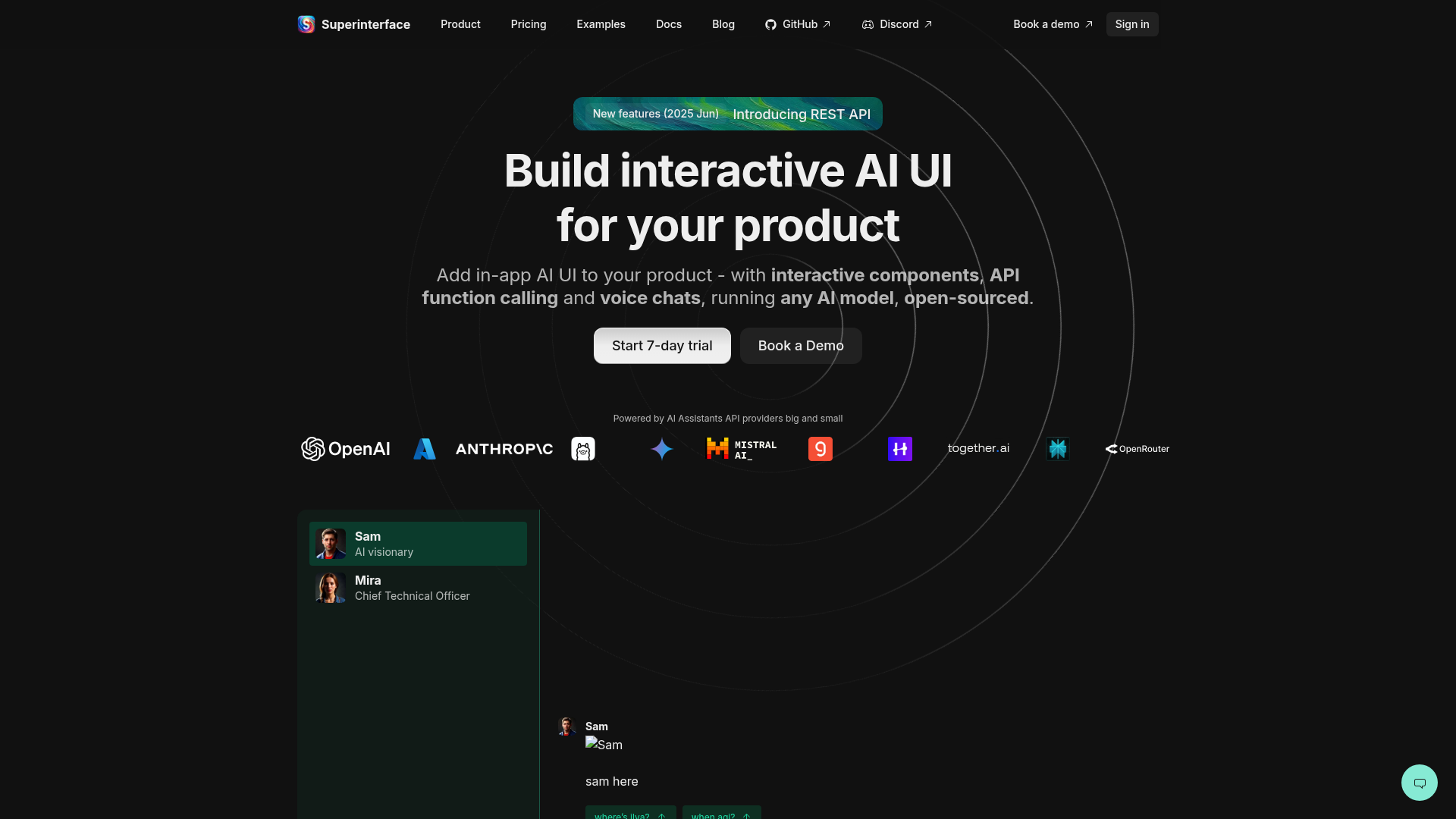1456x819 pixels.
Task: Open the Pricing page
Action: click(x=528, y=24)
